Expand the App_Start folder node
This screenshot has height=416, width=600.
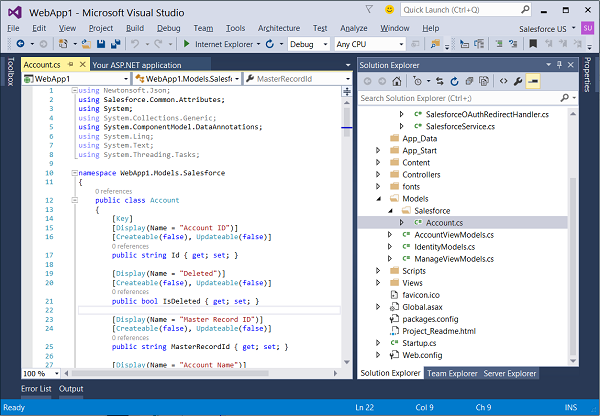(378, 150)
